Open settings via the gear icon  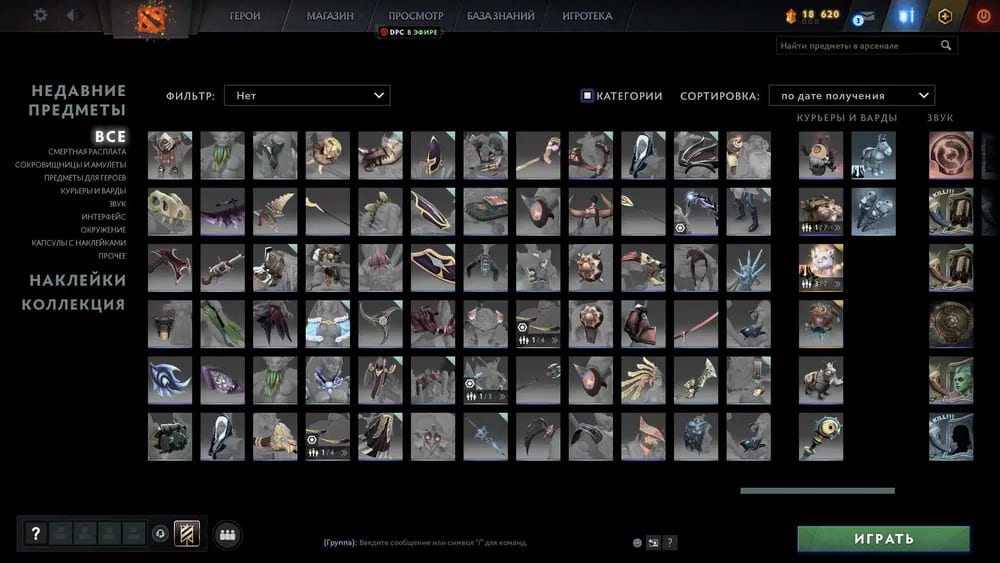pyautogui.click(x=40, y=15)
